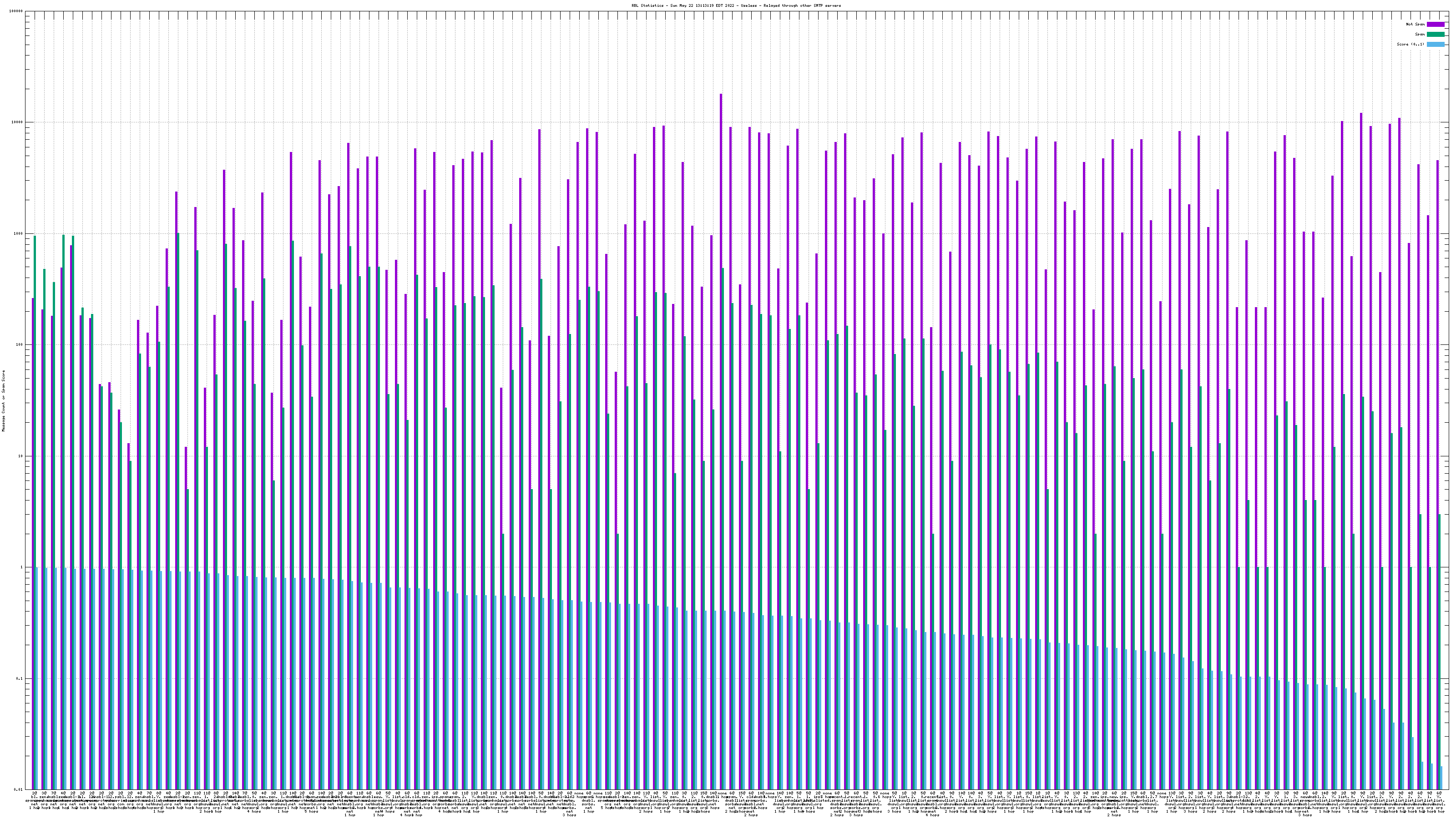Click the 1000 y-axis tick label
Screen dimensions: 1456x819
(19, 234)
